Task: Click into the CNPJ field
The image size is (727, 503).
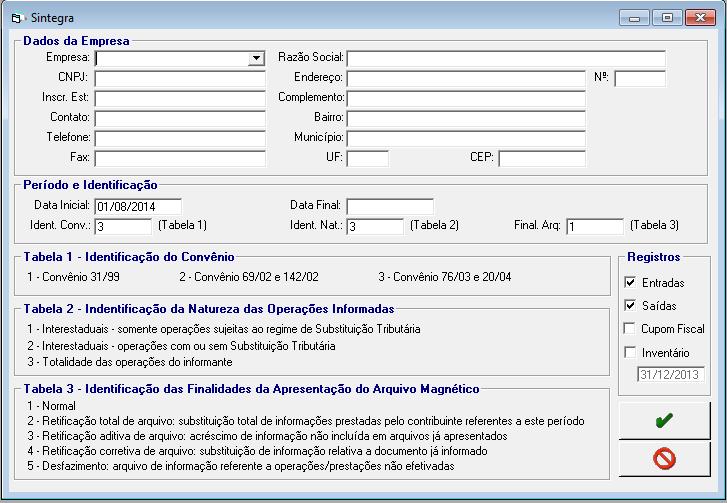Action: [x=180, y=78]
